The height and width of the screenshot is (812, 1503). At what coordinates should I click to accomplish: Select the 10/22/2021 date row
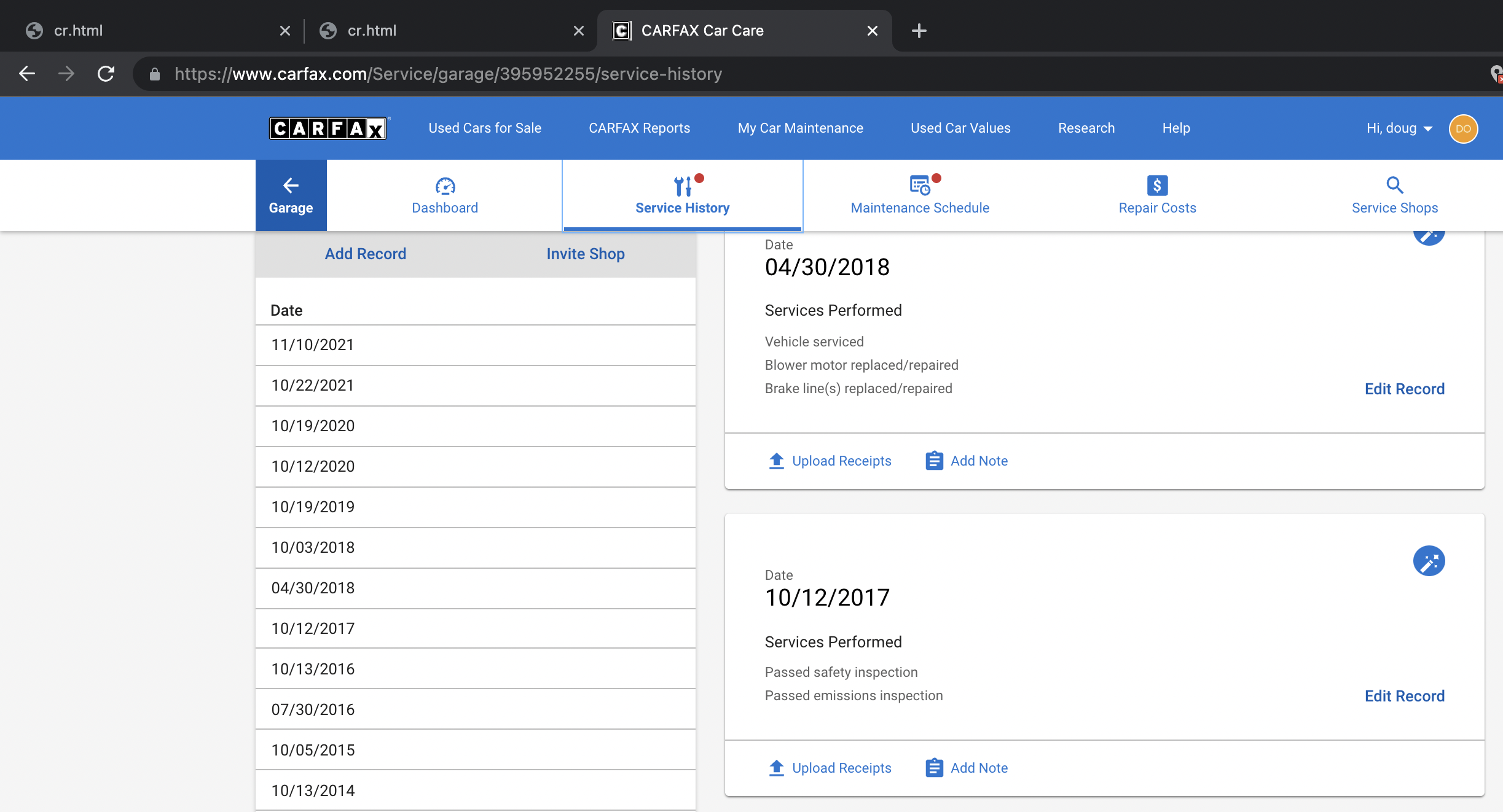pos(476,386)
